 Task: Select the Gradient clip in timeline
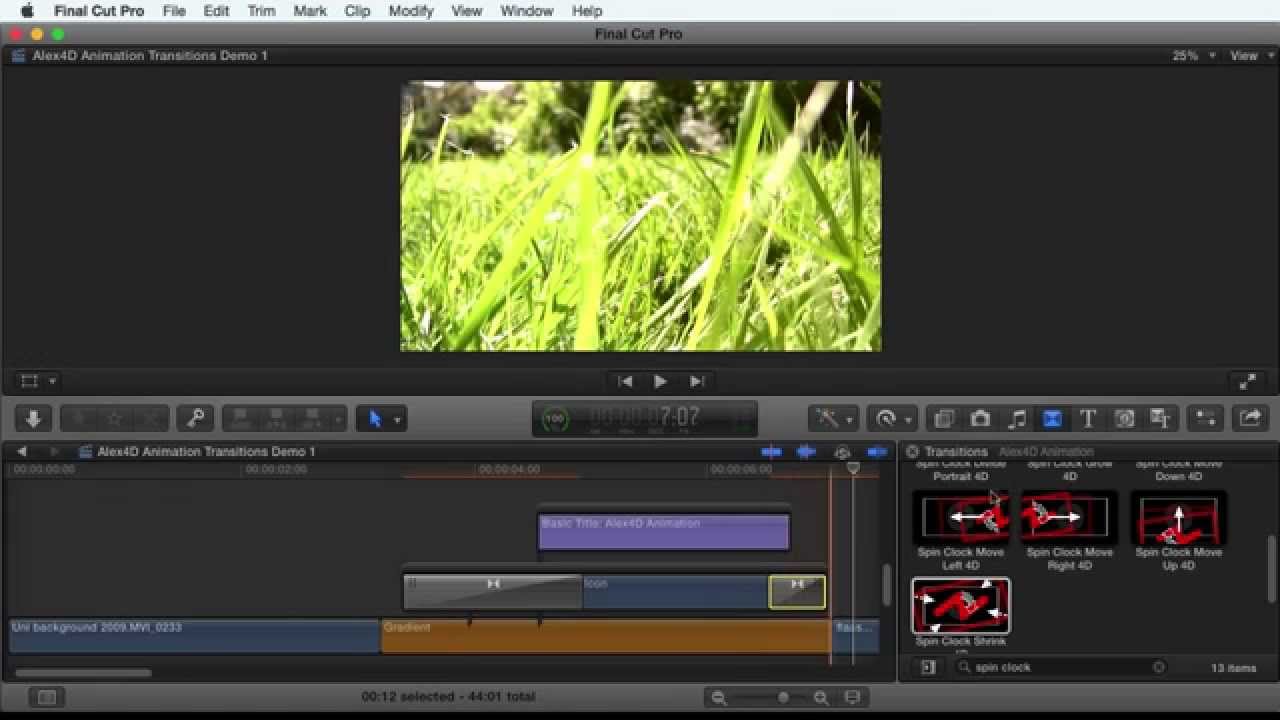606,636
